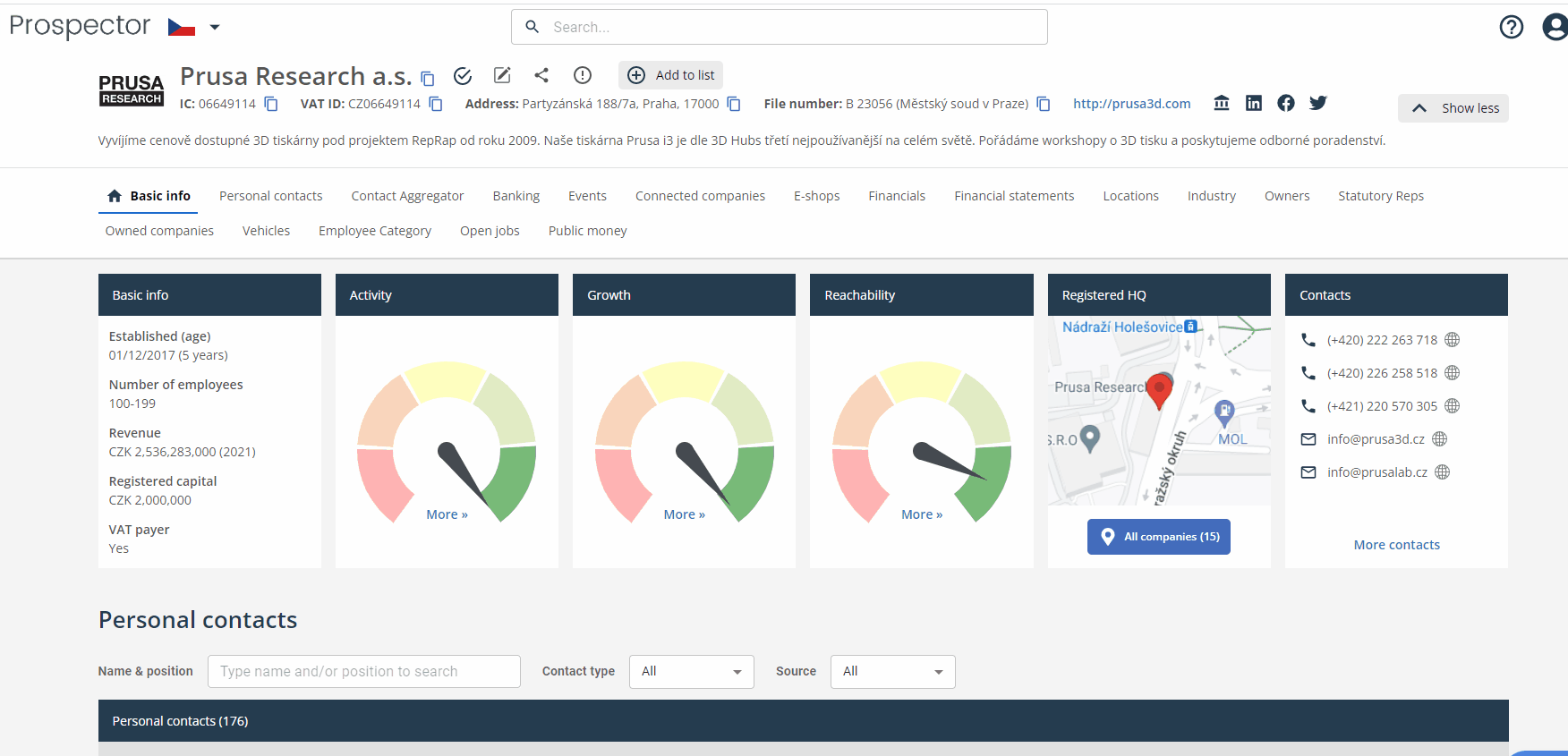
Task: Click the envelope icon for info@prusalab.cz
Action: (x=1308, y=472)
